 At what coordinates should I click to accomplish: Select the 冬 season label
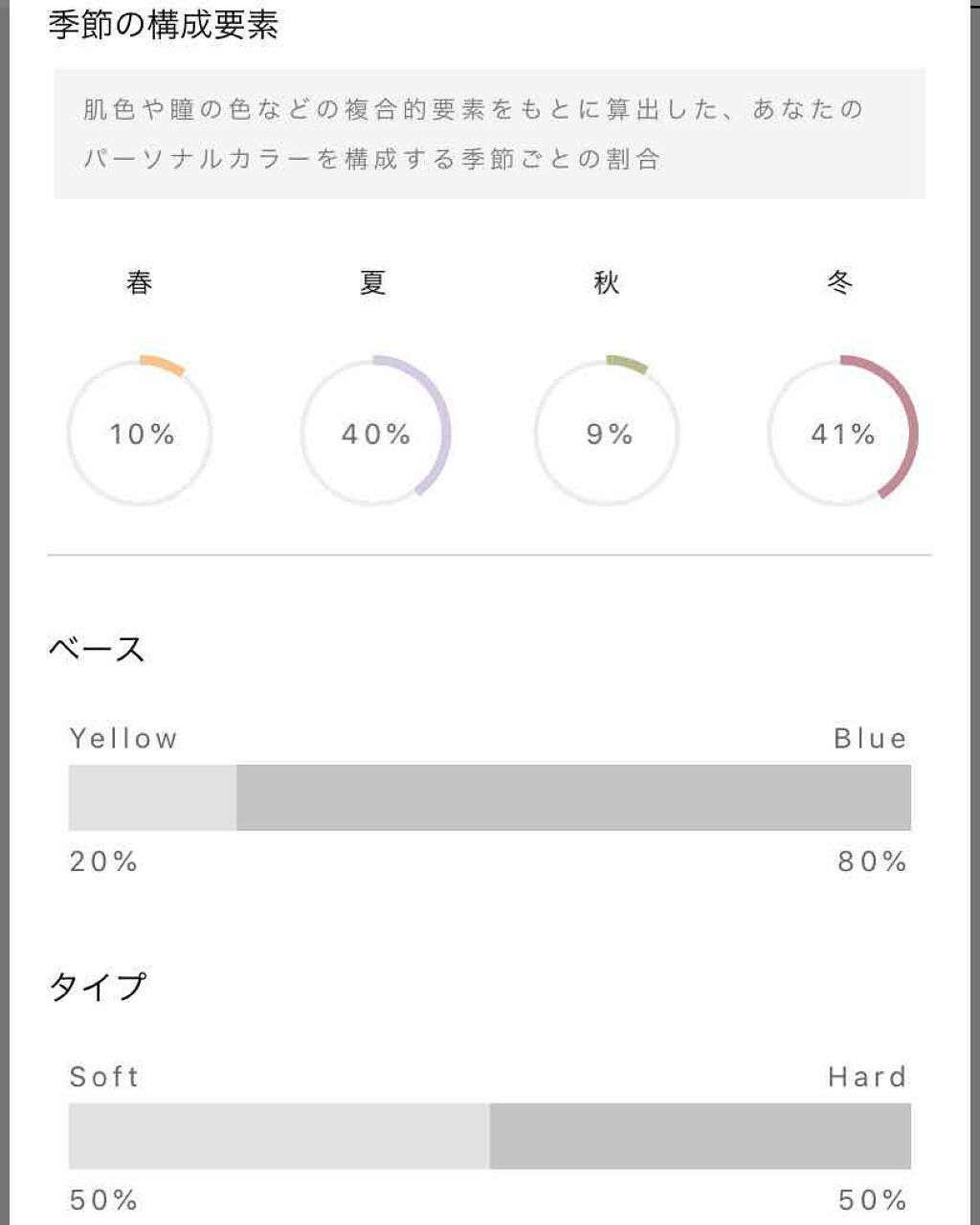(x=839, y=282)
